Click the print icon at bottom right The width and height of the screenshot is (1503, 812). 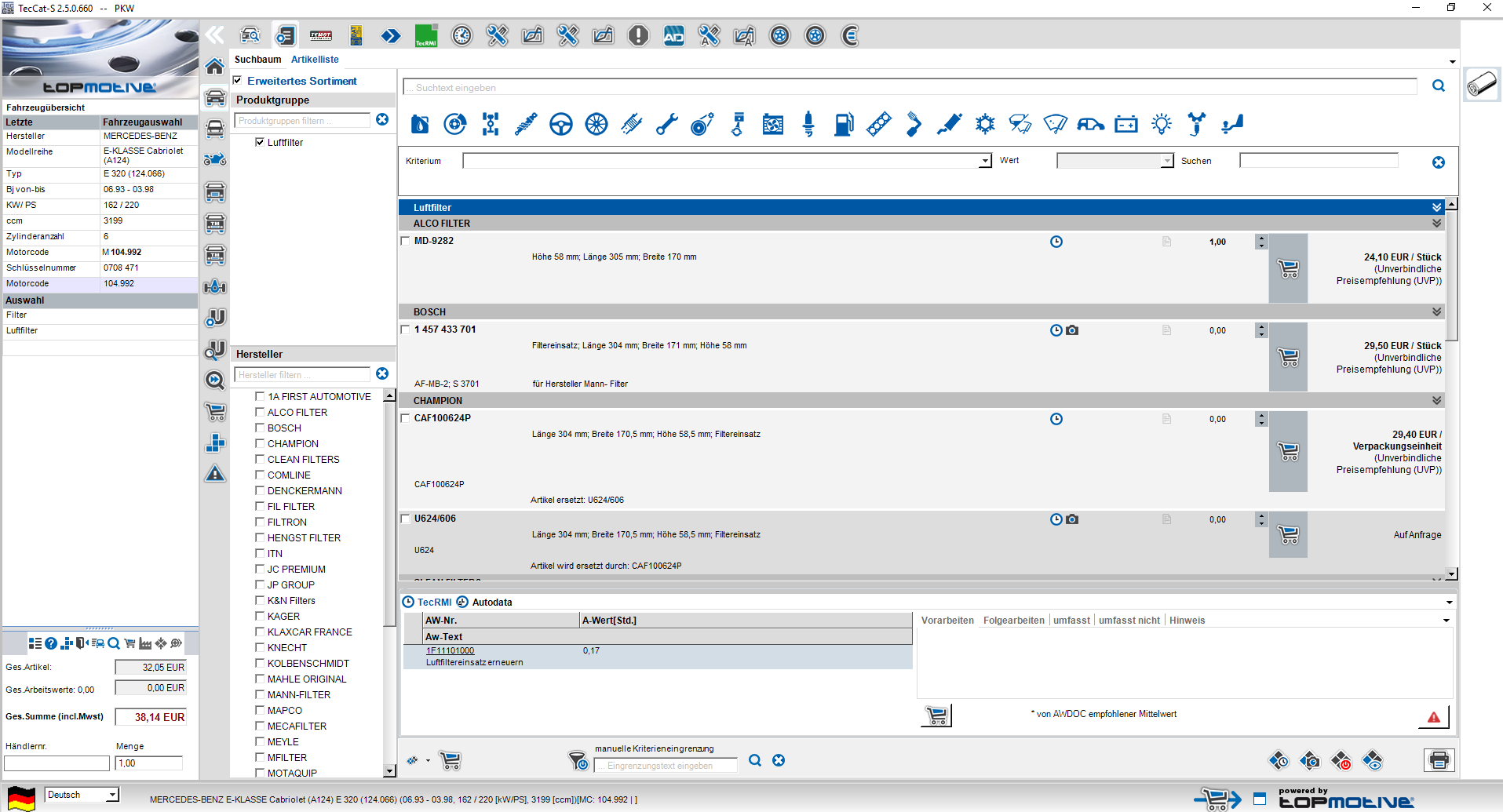1439,760
